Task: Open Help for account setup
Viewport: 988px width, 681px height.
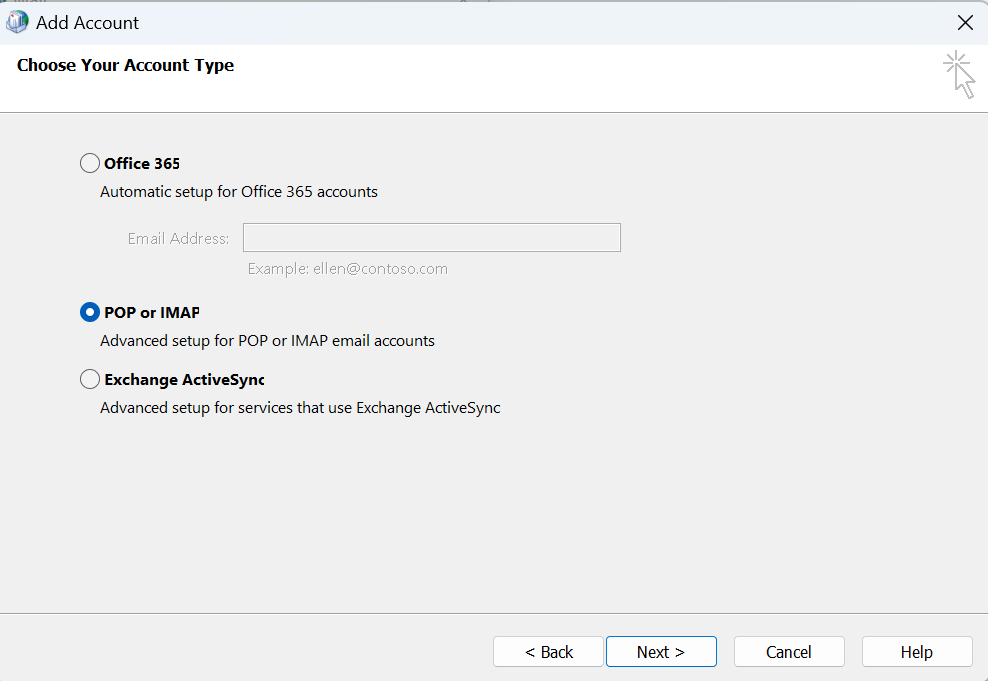Action: pyautogui.click(x=916, y=651)
